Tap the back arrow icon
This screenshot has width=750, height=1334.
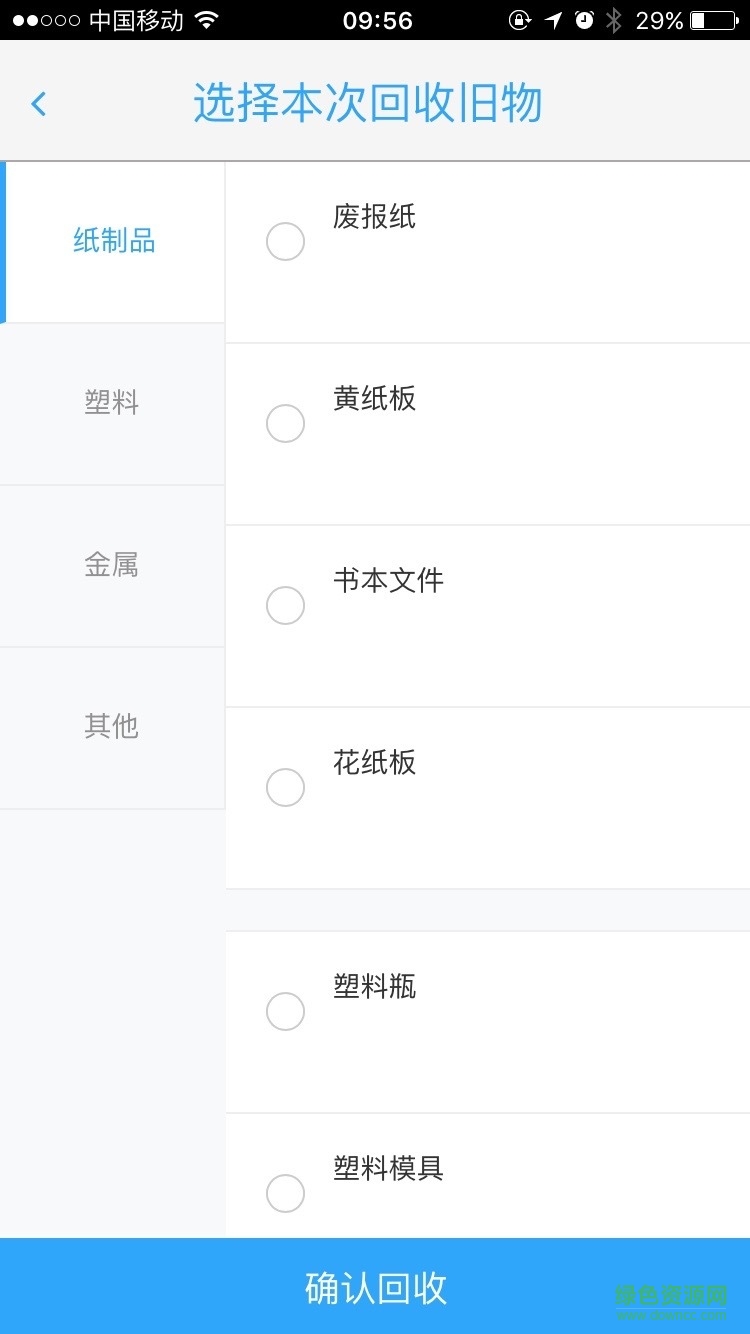[x=39, y=103]
